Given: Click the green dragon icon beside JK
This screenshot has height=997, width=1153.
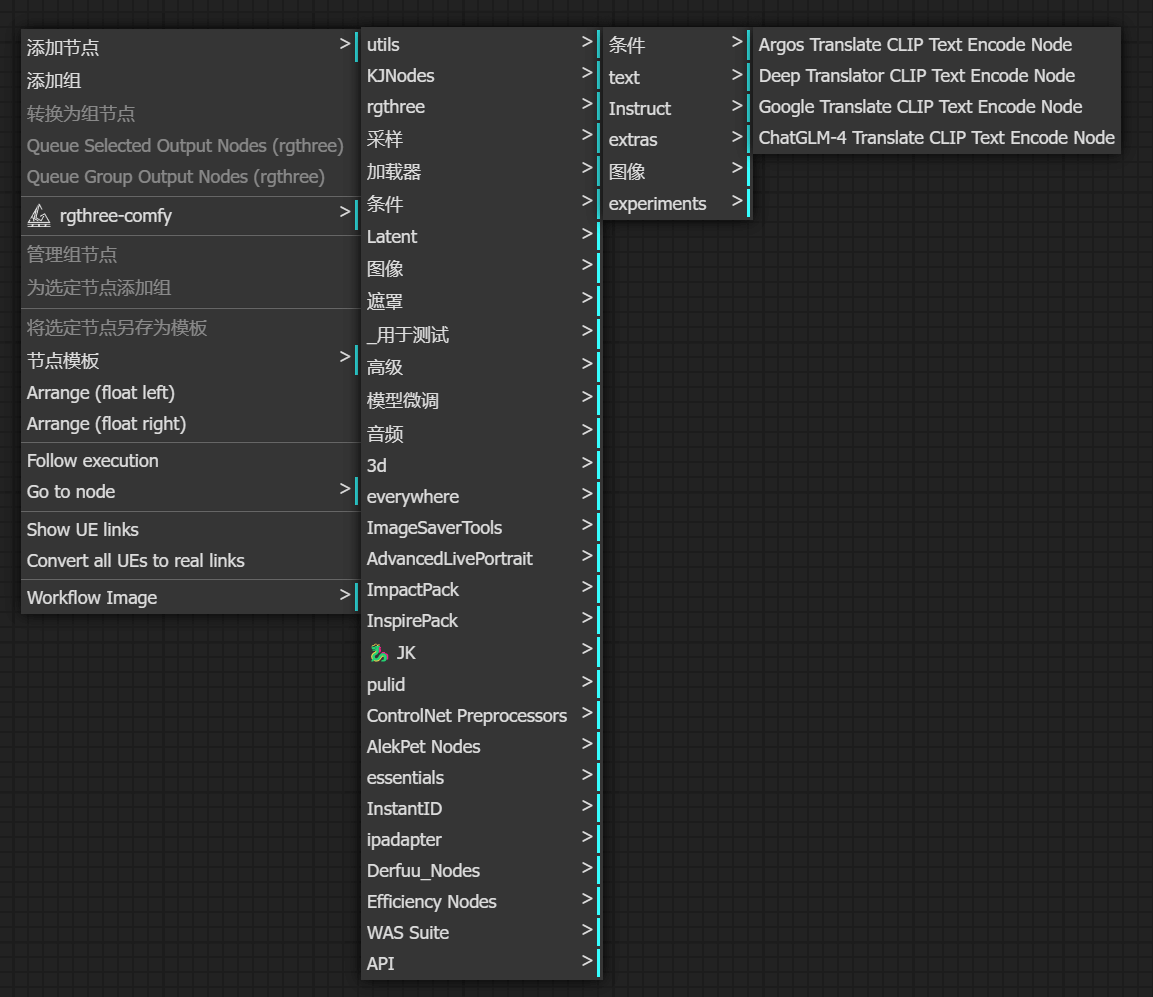Looking at the screenshot, I should tap(379, 653).
